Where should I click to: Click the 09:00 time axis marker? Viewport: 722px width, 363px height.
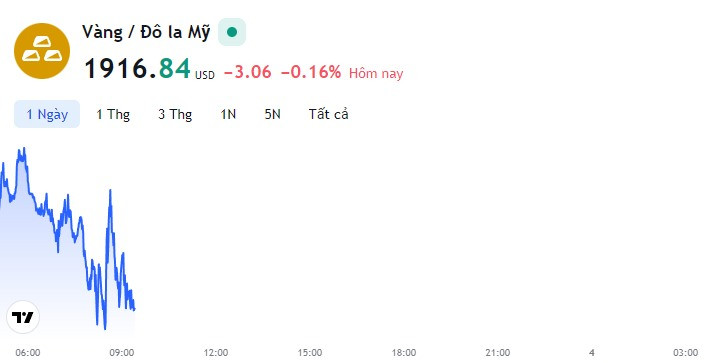122,353
